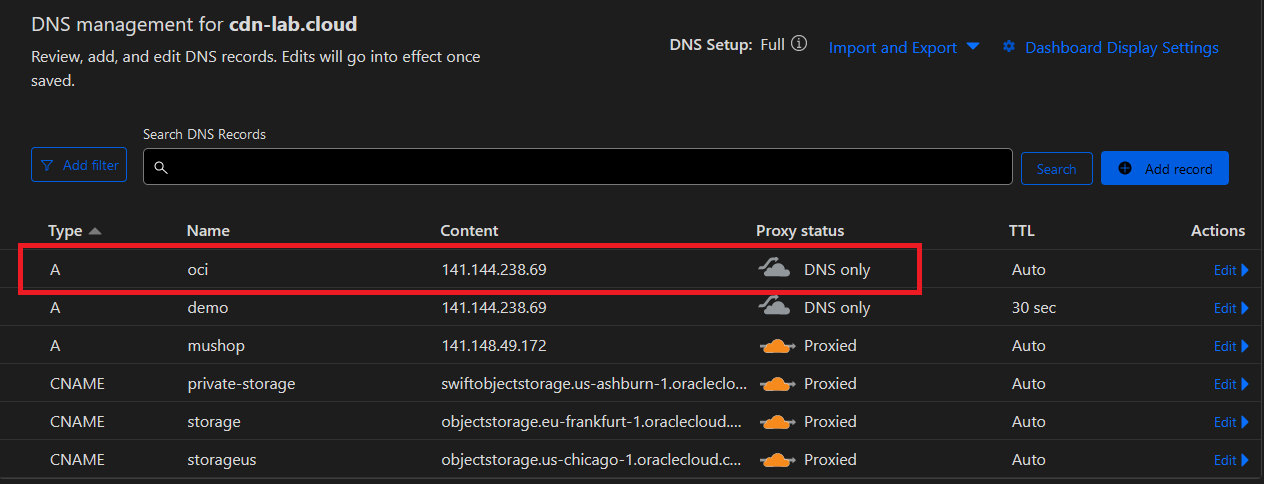
Task: Click the grey DNS only cloud for oci
Action: tap(776, 269)
